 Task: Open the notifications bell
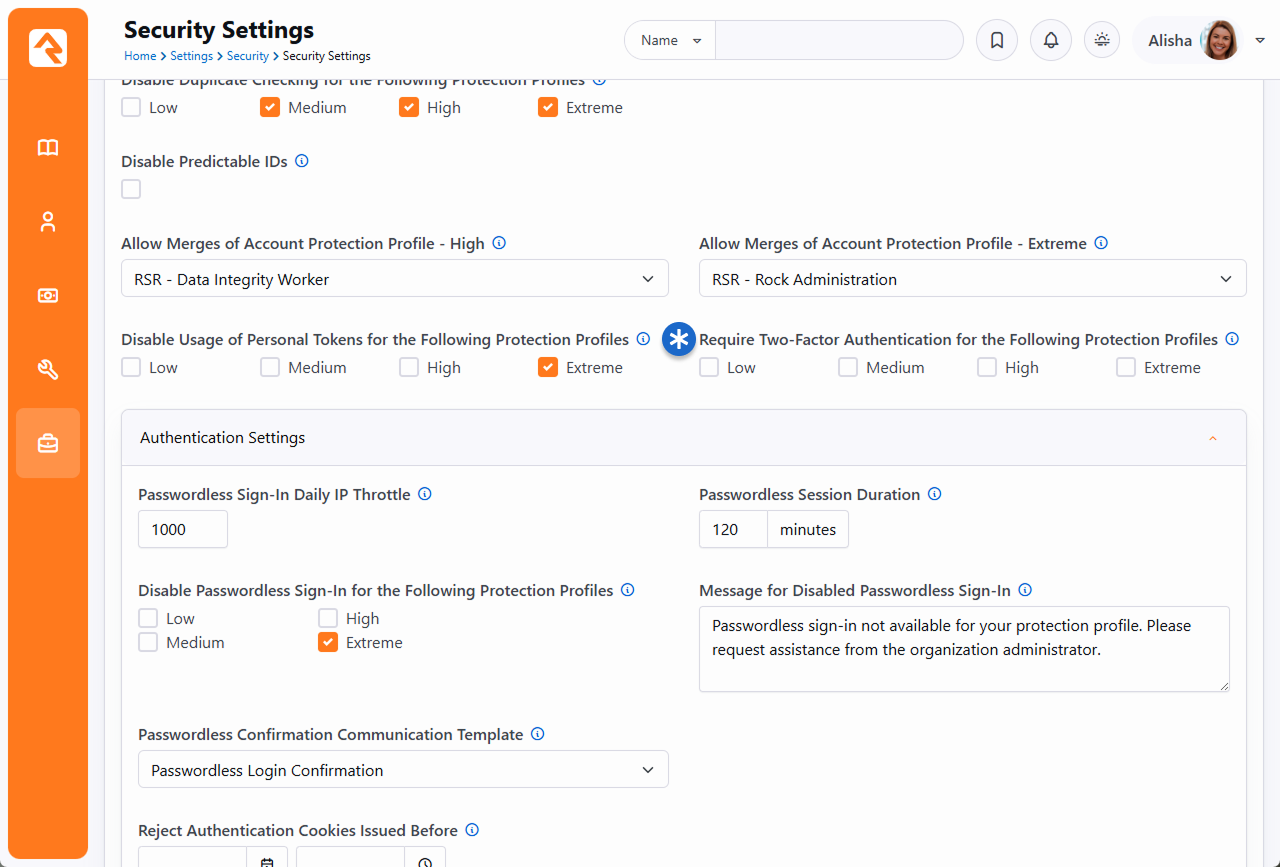click(1050, 41)
